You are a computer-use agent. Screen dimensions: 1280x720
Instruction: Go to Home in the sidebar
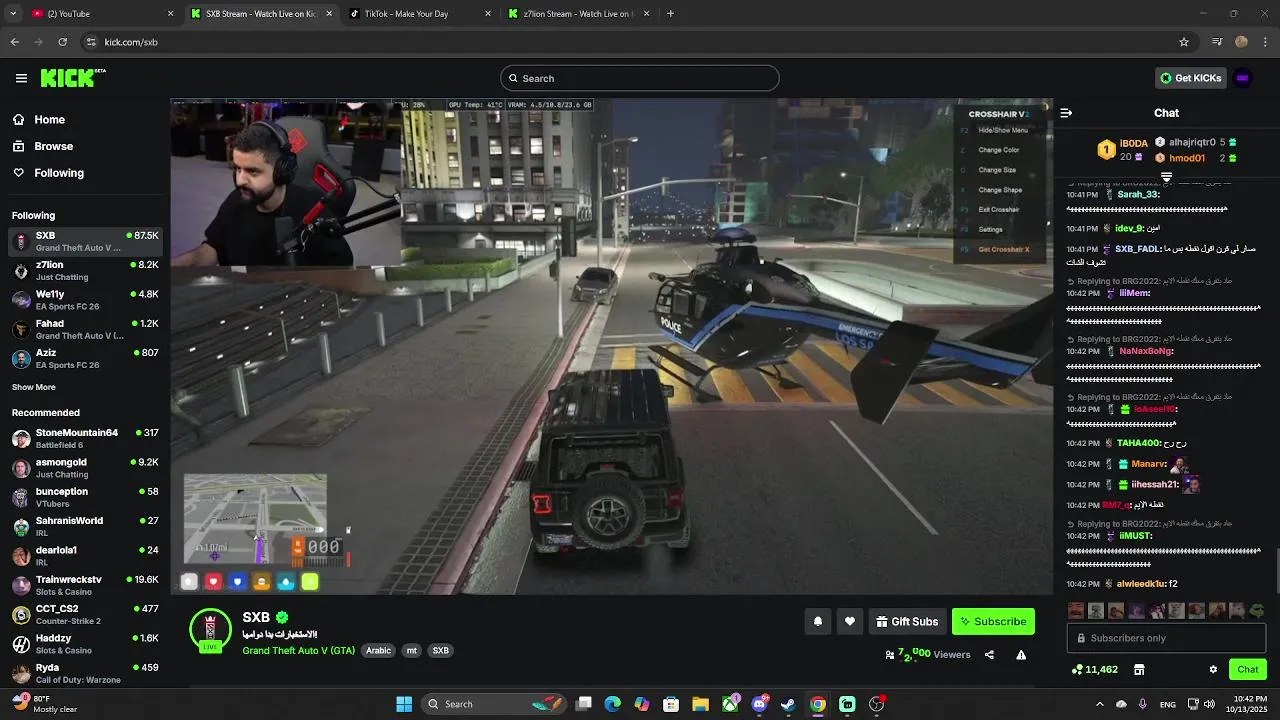(x=49, y=119)
